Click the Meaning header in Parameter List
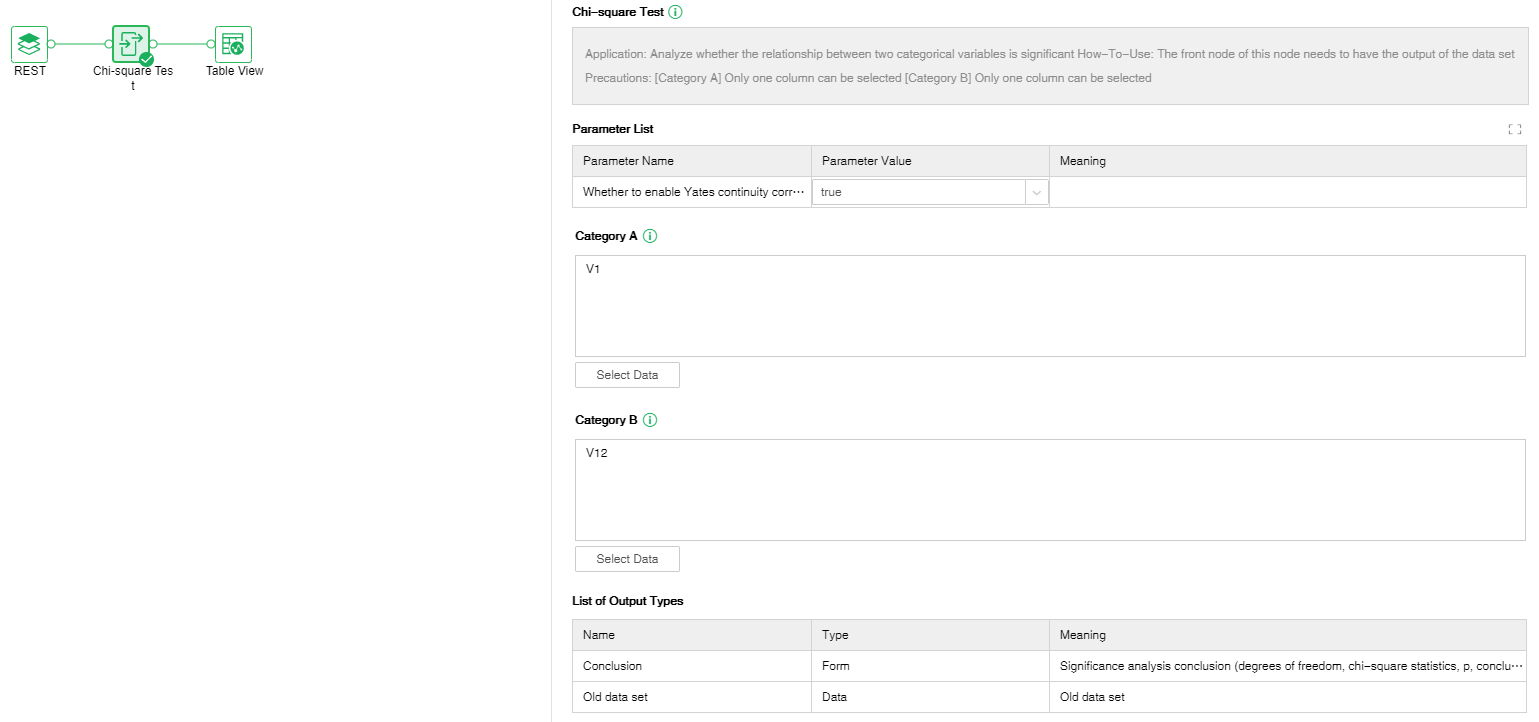The width and height of the screenshot is (1539, 722). (1288, 161)
